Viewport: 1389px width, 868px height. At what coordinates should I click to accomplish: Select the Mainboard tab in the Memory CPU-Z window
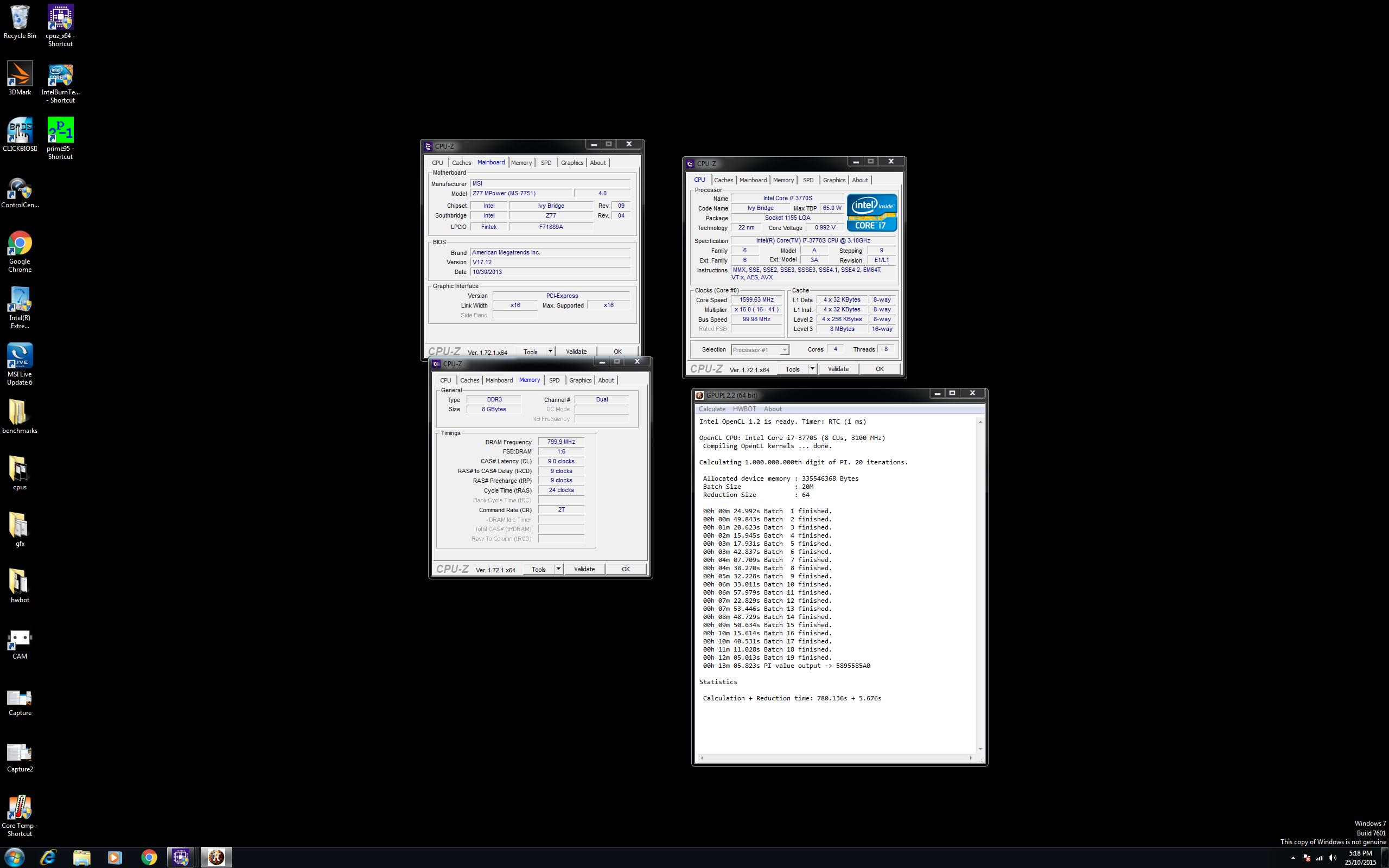[499, 380]
